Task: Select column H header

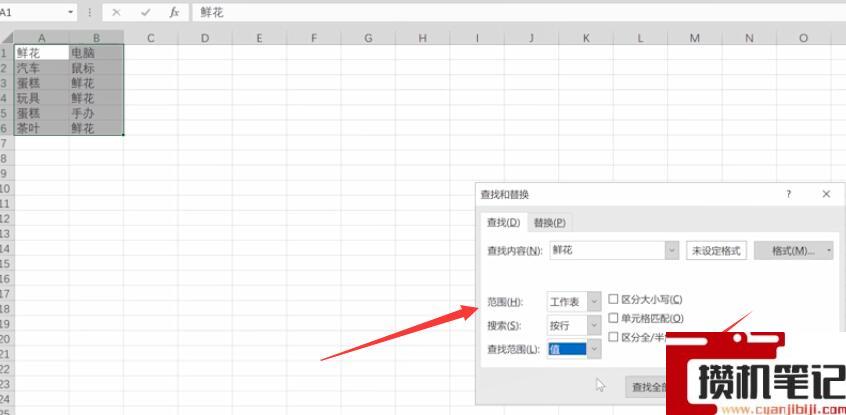Action: 423,38
